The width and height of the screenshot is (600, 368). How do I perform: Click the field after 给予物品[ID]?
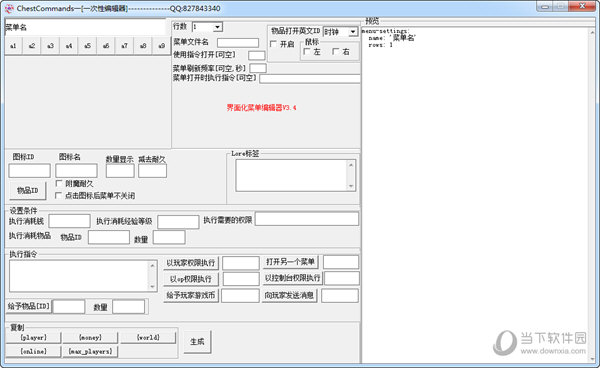[69, 307]
